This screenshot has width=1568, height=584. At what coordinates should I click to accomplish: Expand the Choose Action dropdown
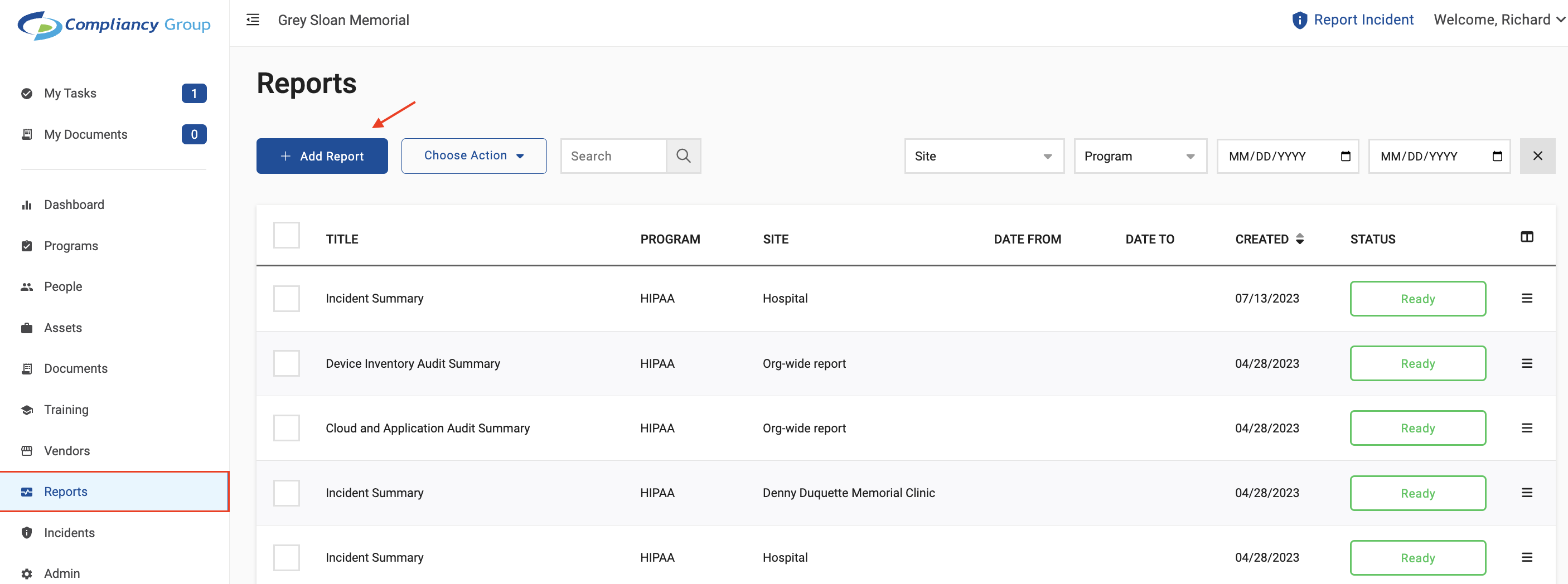point(473,157)
